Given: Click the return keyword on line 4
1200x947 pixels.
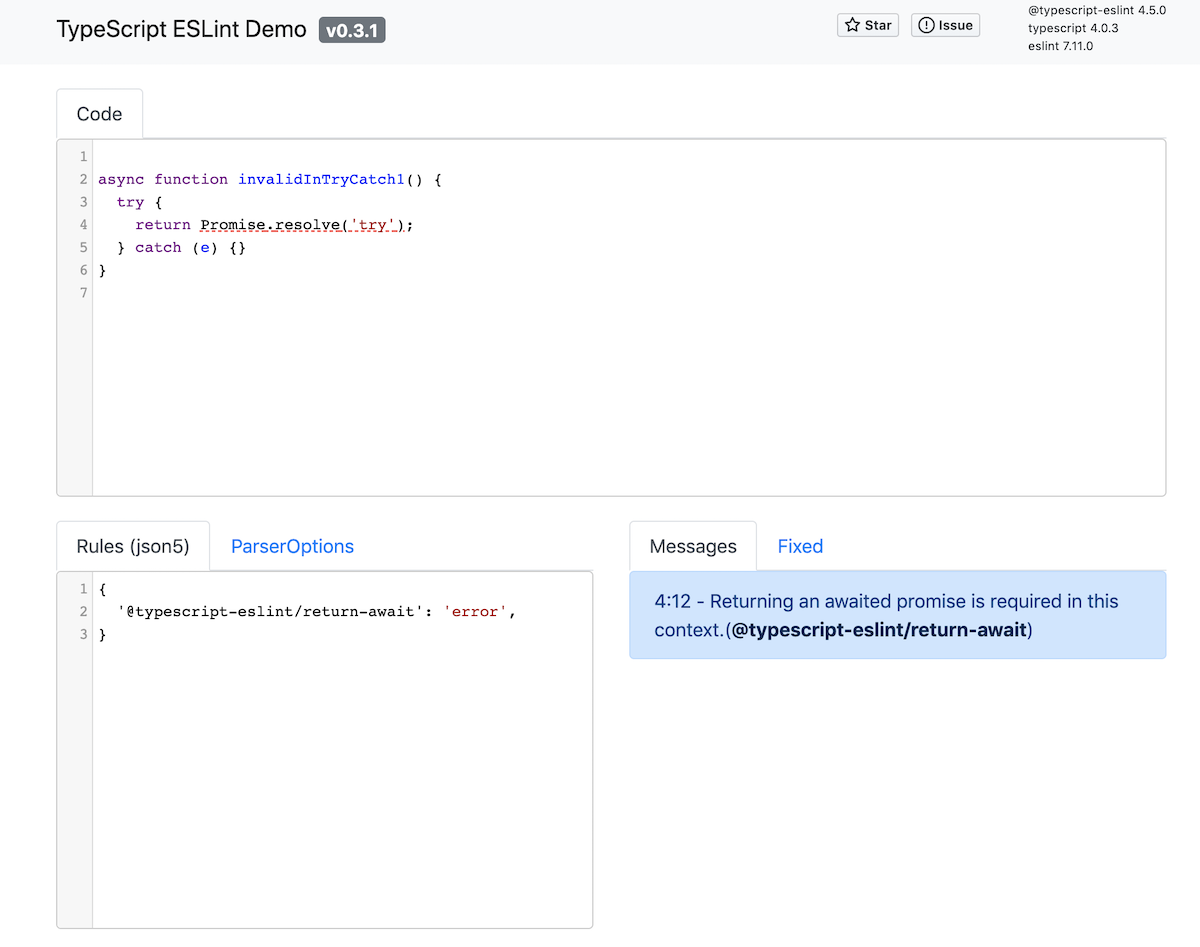Looking at the screenshot, I should coord(163,225).
